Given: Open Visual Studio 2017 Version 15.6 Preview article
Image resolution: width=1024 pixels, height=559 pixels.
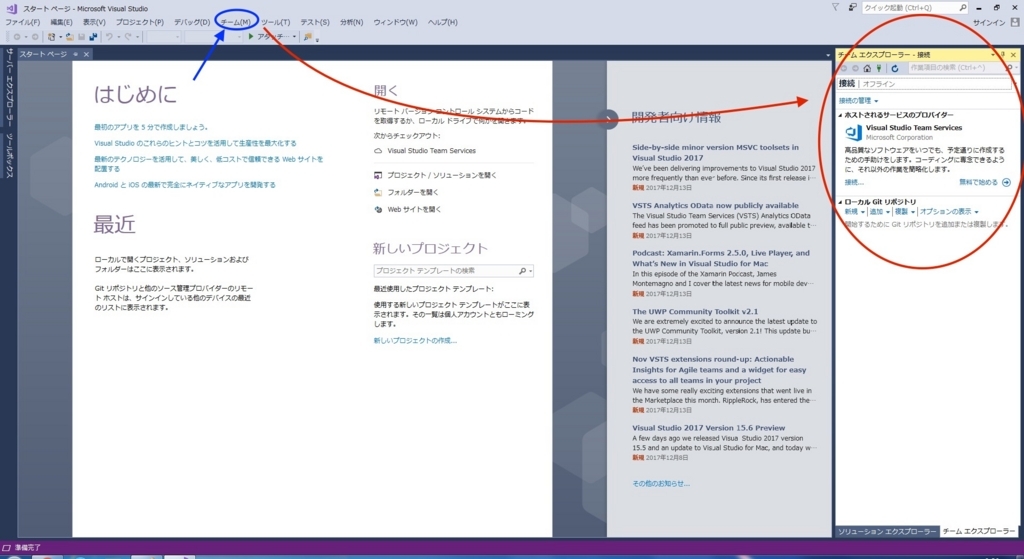Looking at the screenshot, I should coord(709,428).
